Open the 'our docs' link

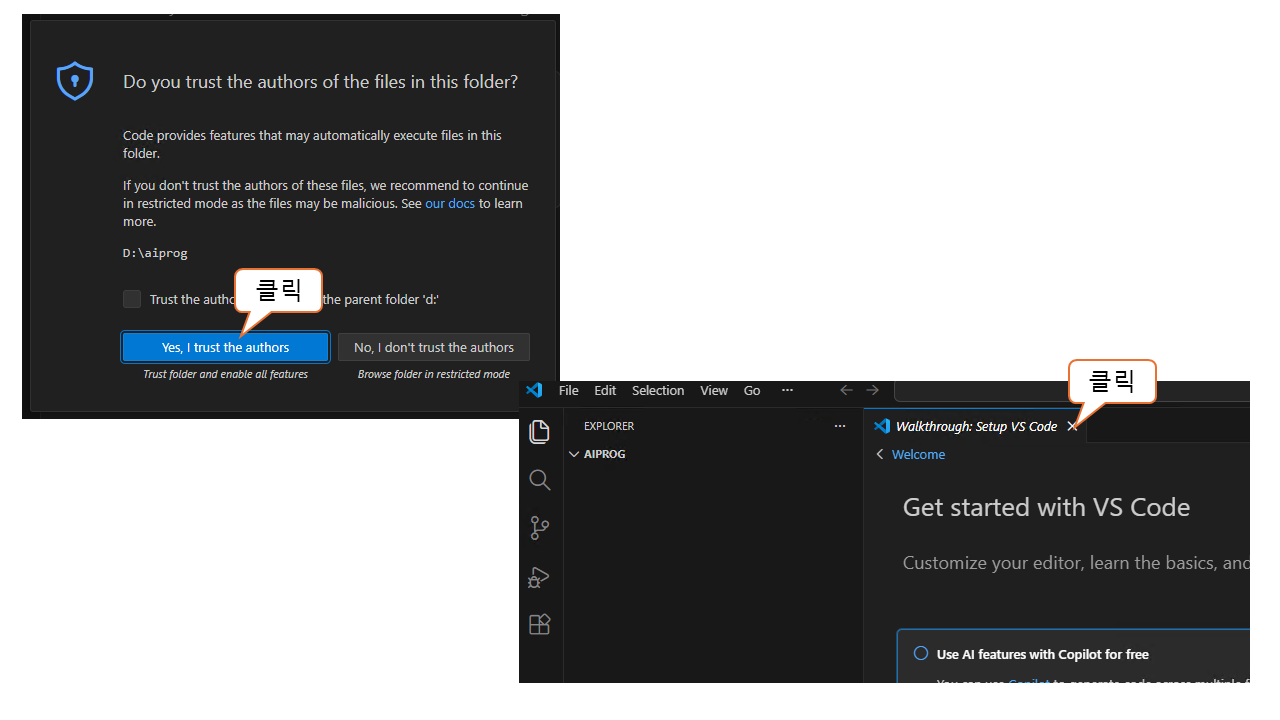(450, 203)
